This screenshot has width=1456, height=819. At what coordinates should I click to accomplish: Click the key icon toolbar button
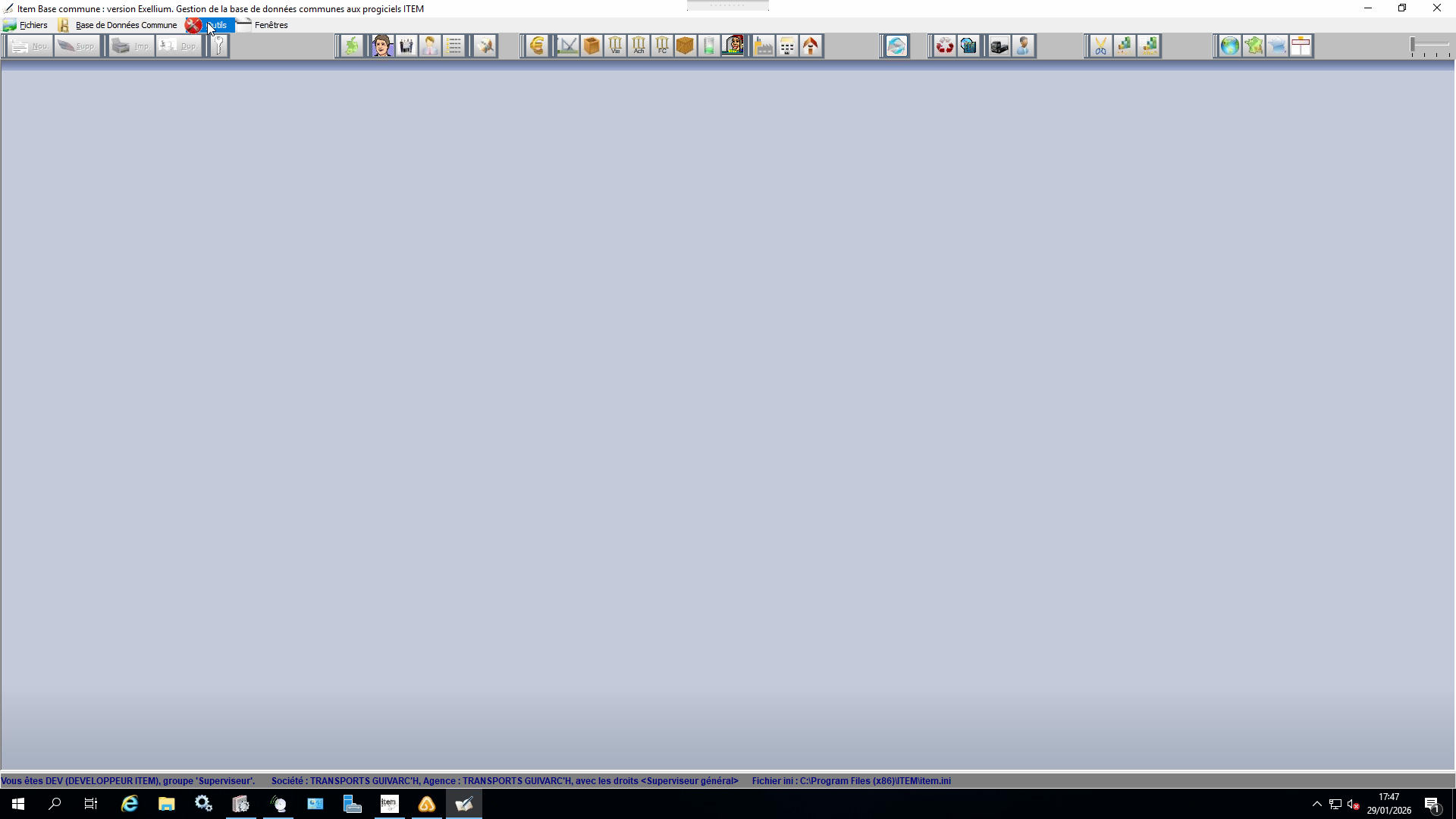pos(218,46)
